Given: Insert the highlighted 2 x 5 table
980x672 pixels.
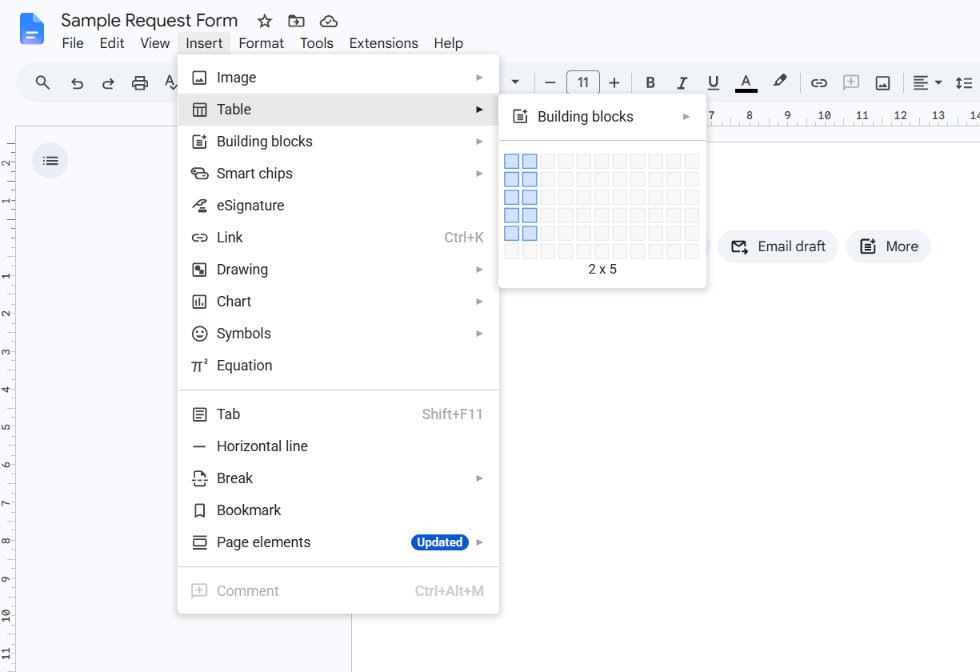Looking at the screenshot, I should (529, 233).
